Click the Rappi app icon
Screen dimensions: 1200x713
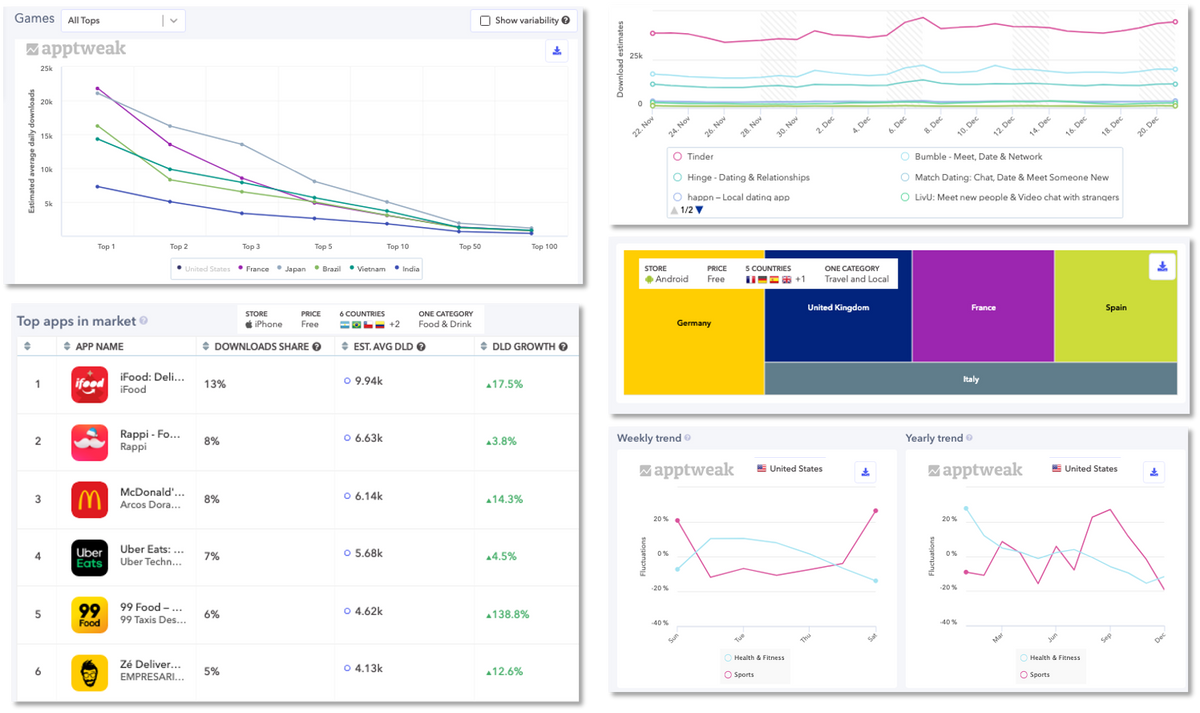click(89, 442)
